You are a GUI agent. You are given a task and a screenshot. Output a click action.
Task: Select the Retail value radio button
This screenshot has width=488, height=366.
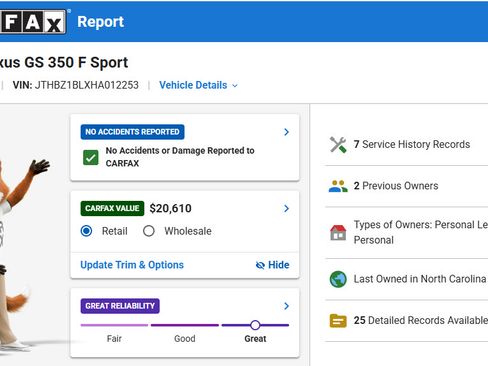point(86,231)
